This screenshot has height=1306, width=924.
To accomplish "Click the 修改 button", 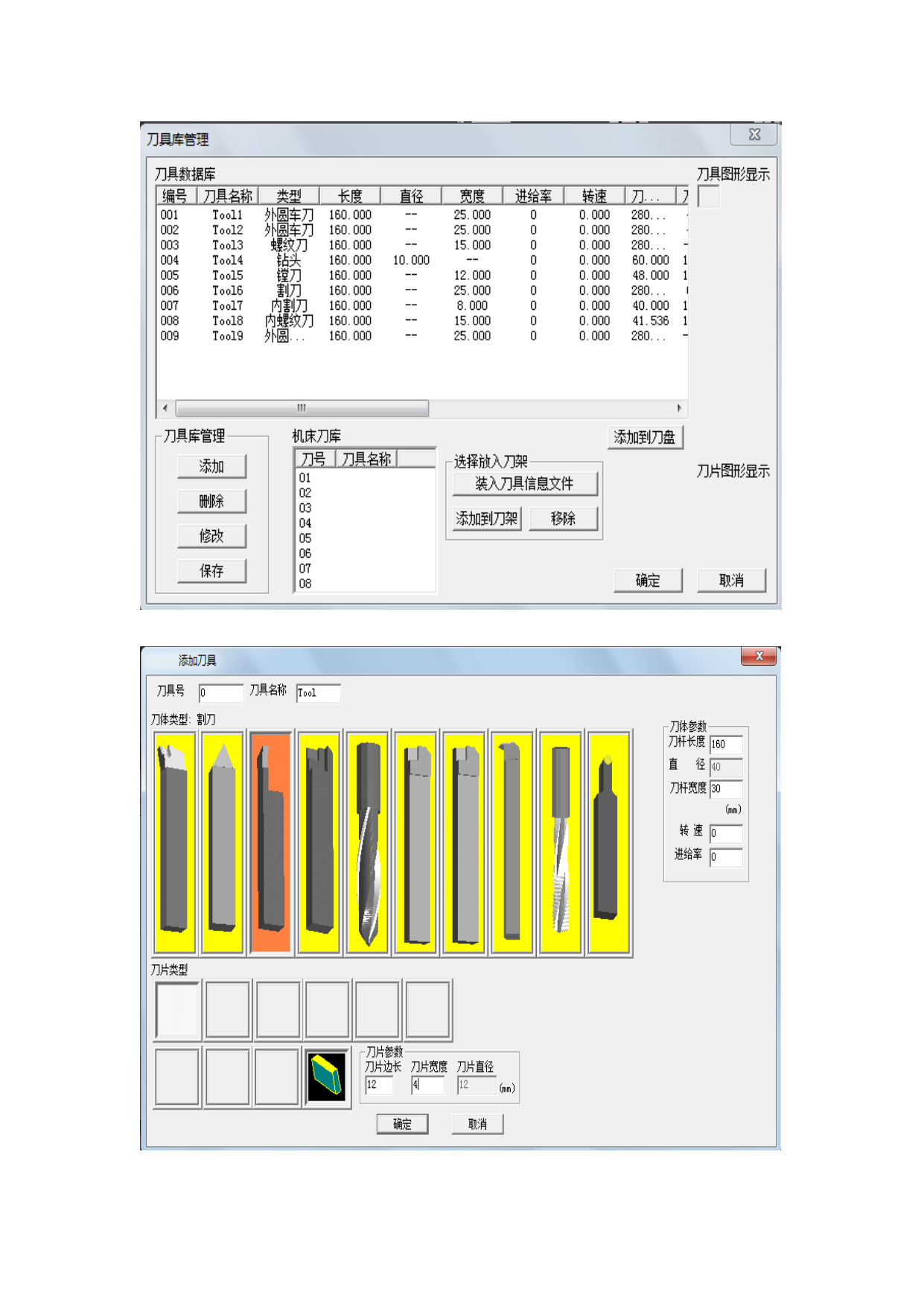I will click(x=211, y=536).
